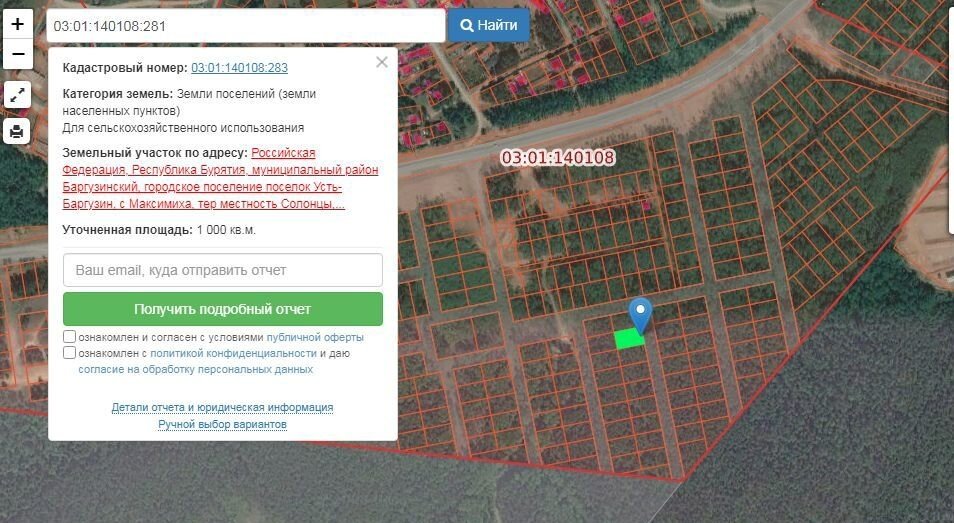Expand Детали отчета и юридическая информация
954x523 pixels.
point(222,408)
